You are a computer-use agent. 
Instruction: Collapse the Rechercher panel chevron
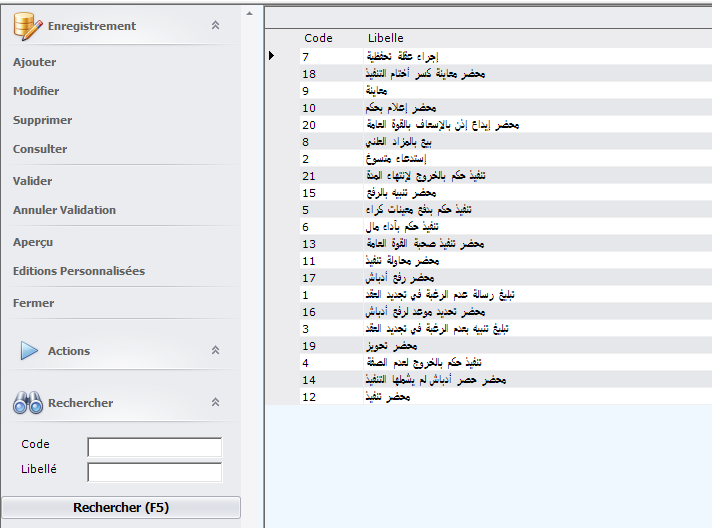pos(215,402)
